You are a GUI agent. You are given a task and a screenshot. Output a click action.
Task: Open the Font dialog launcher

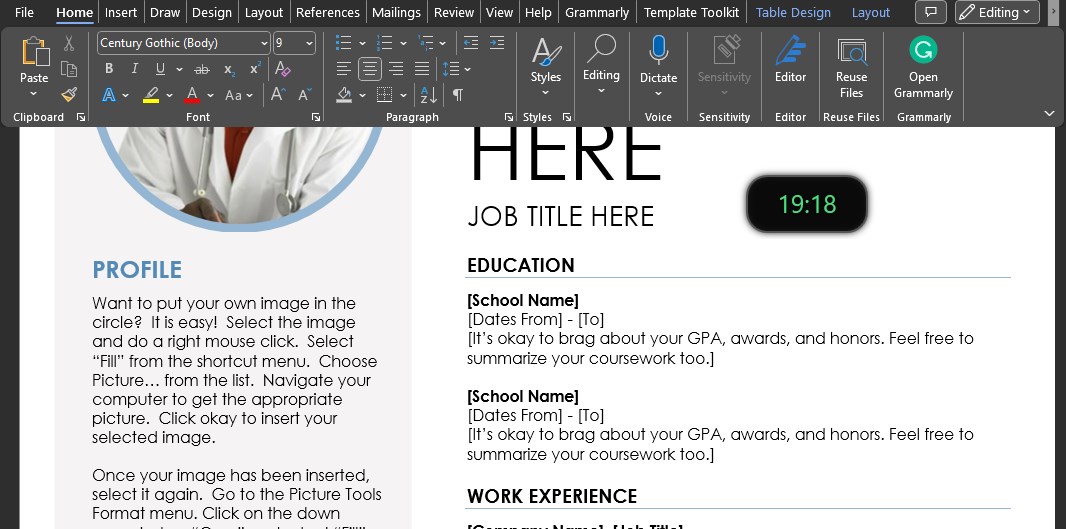(315, 118)
